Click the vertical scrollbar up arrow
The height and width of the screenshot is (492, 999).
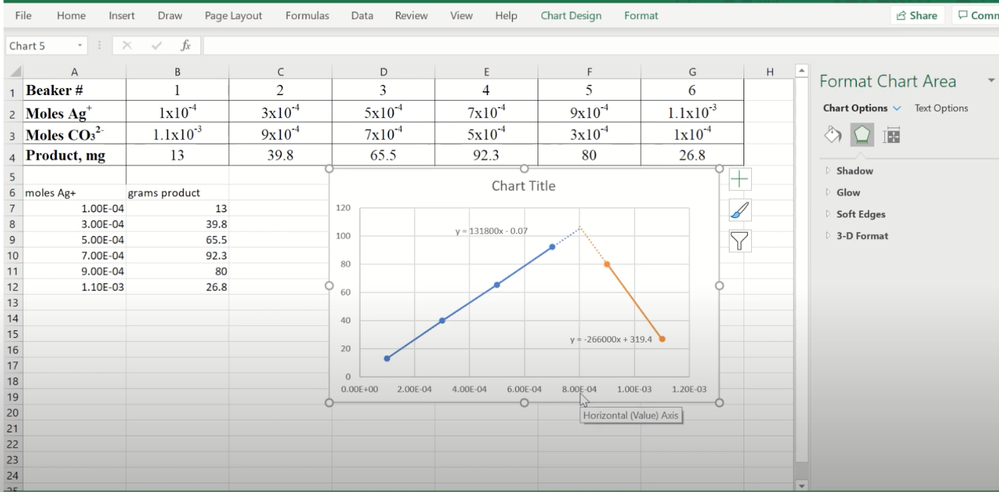802,71
